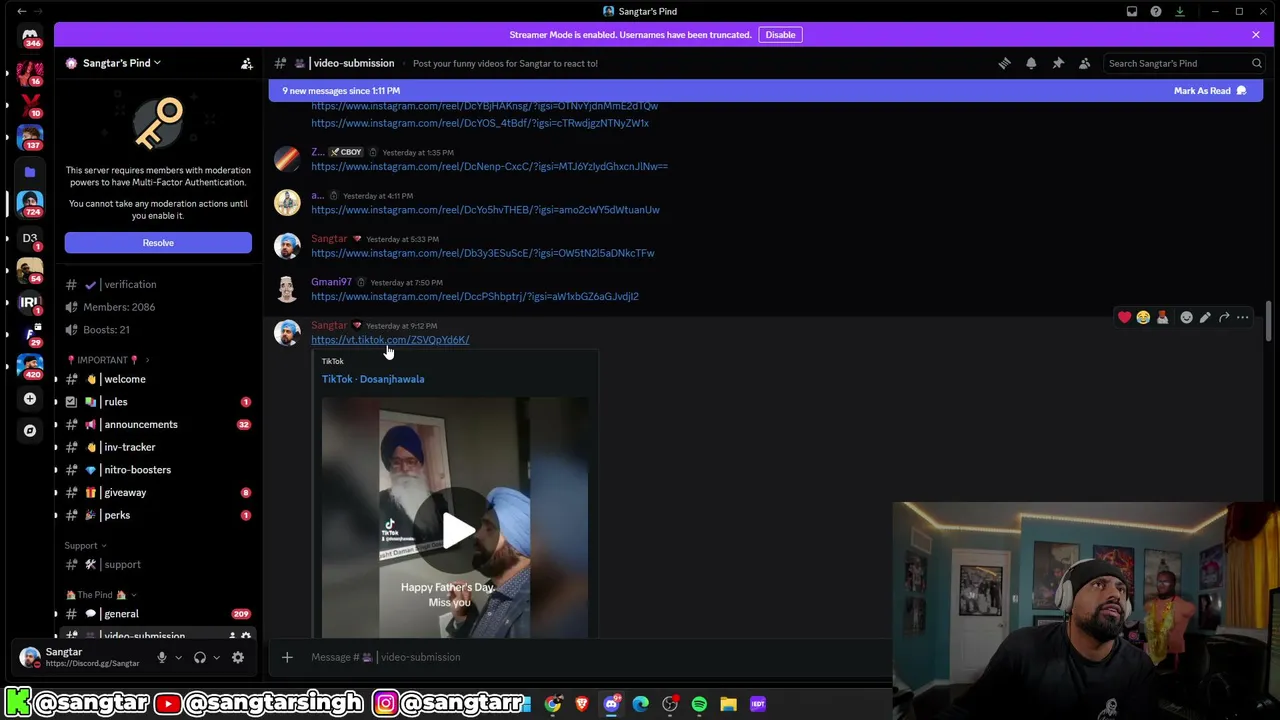Forward the message with arrow icon
This screenshot has width=1280, height=720.
[x=1224, y=317]
